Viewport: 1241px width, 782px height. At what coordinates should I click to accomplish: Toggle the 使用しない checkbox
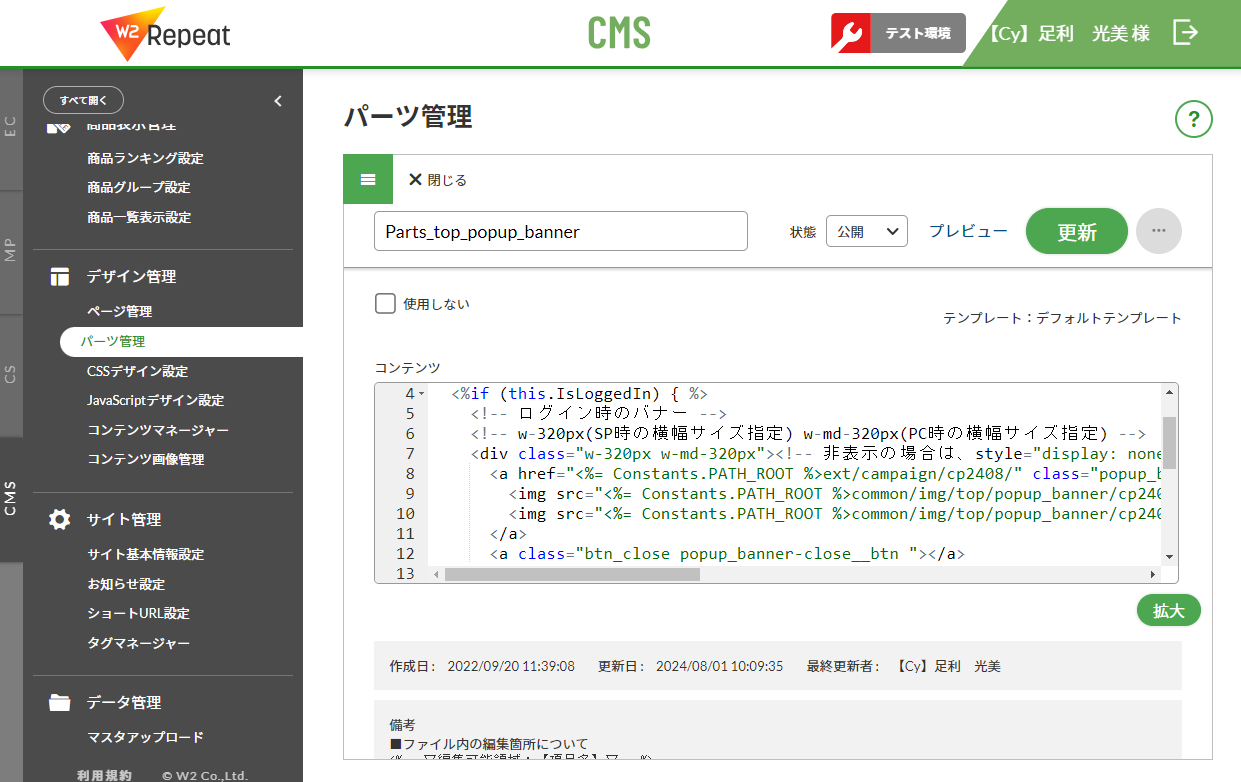(x=385, y=303)
